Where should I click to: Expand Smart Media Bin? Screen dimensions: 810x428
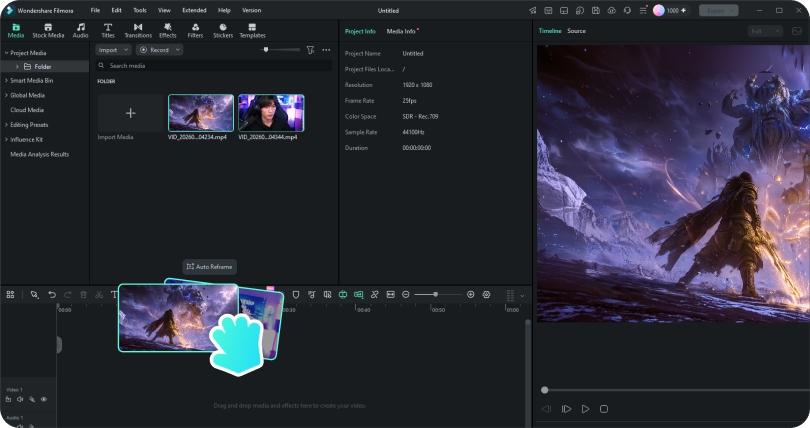[6, 81]
